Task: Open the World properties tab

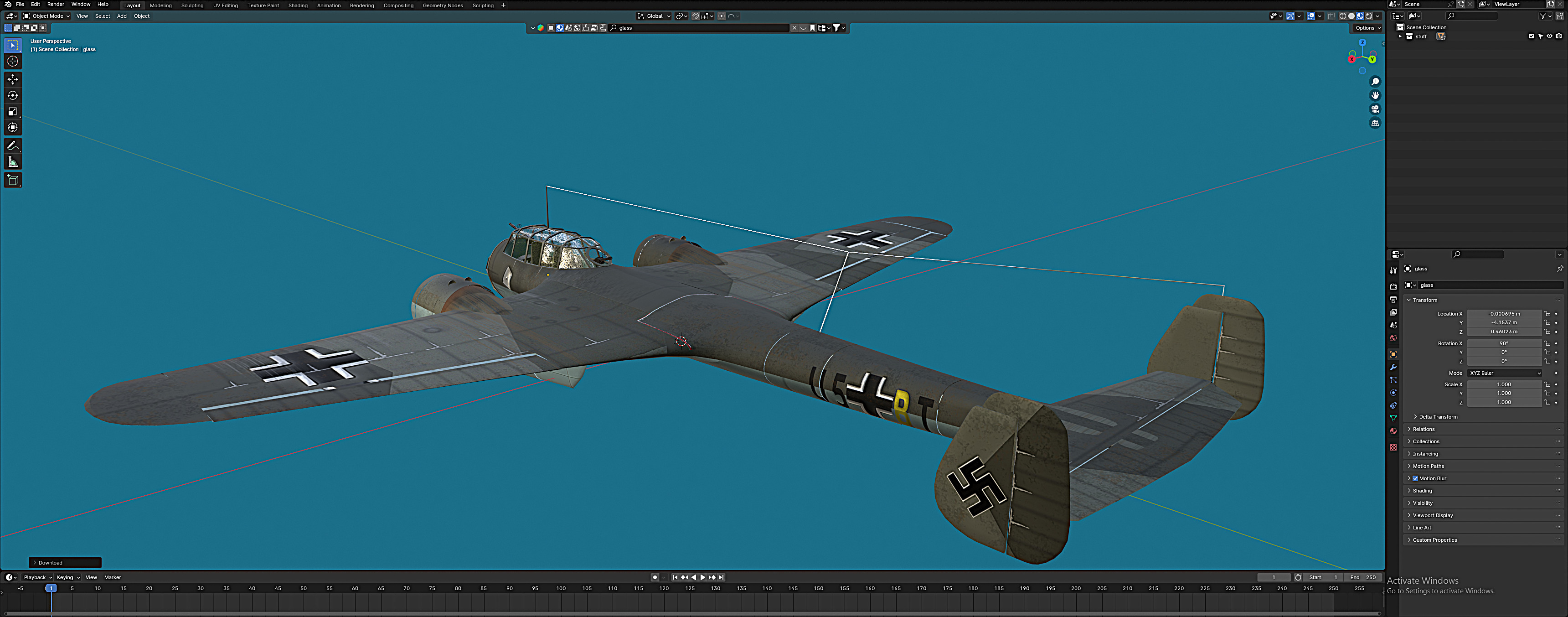Action: click(1393, 337)
